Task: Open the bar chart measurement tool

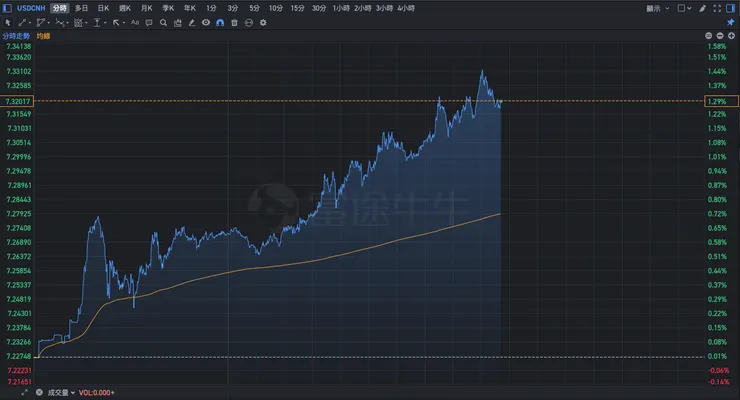Action: tap(178, 23)
